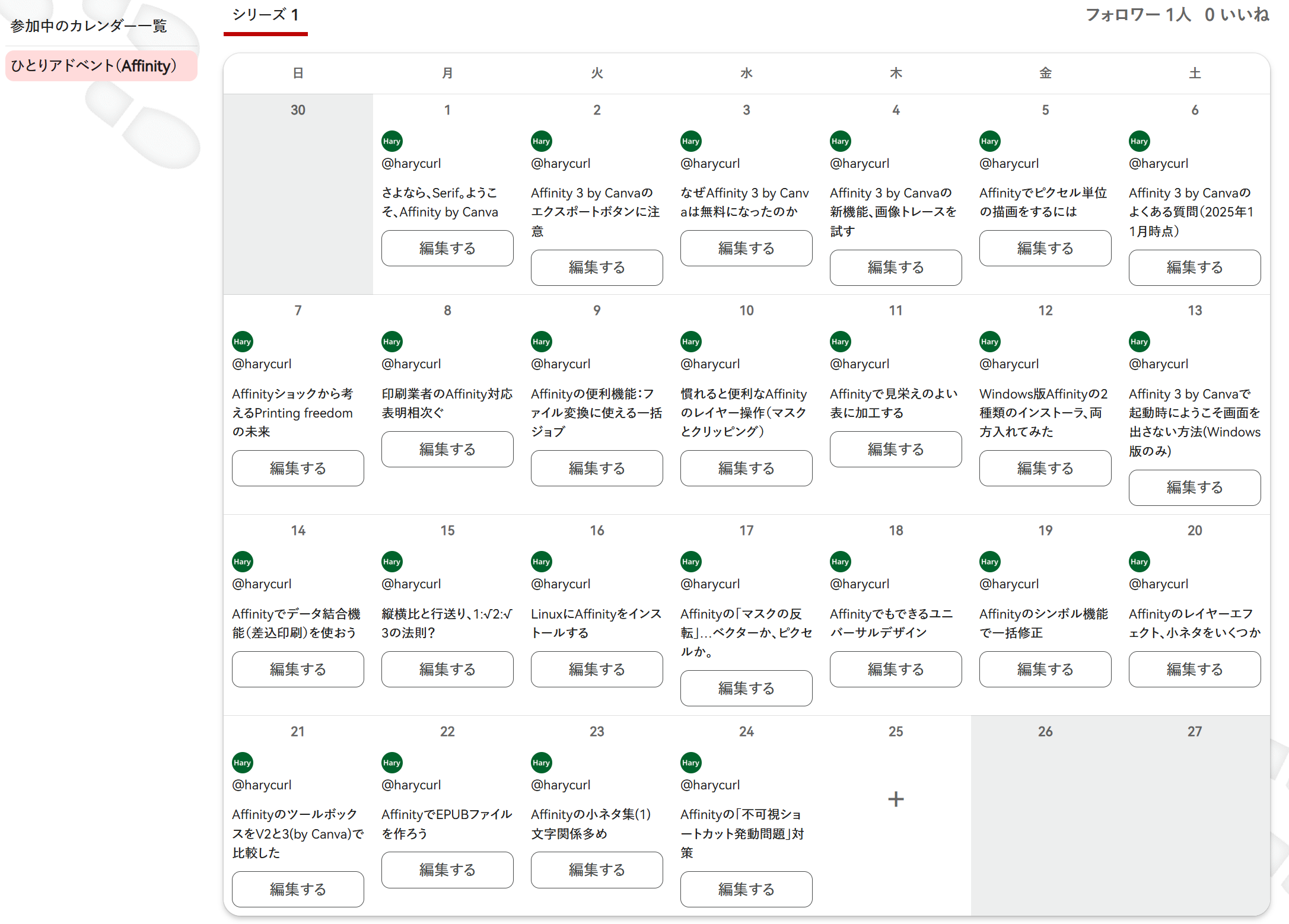Click the Hary avatar on day 6
The image size is (1289, 924).
tap(1139, 141)
